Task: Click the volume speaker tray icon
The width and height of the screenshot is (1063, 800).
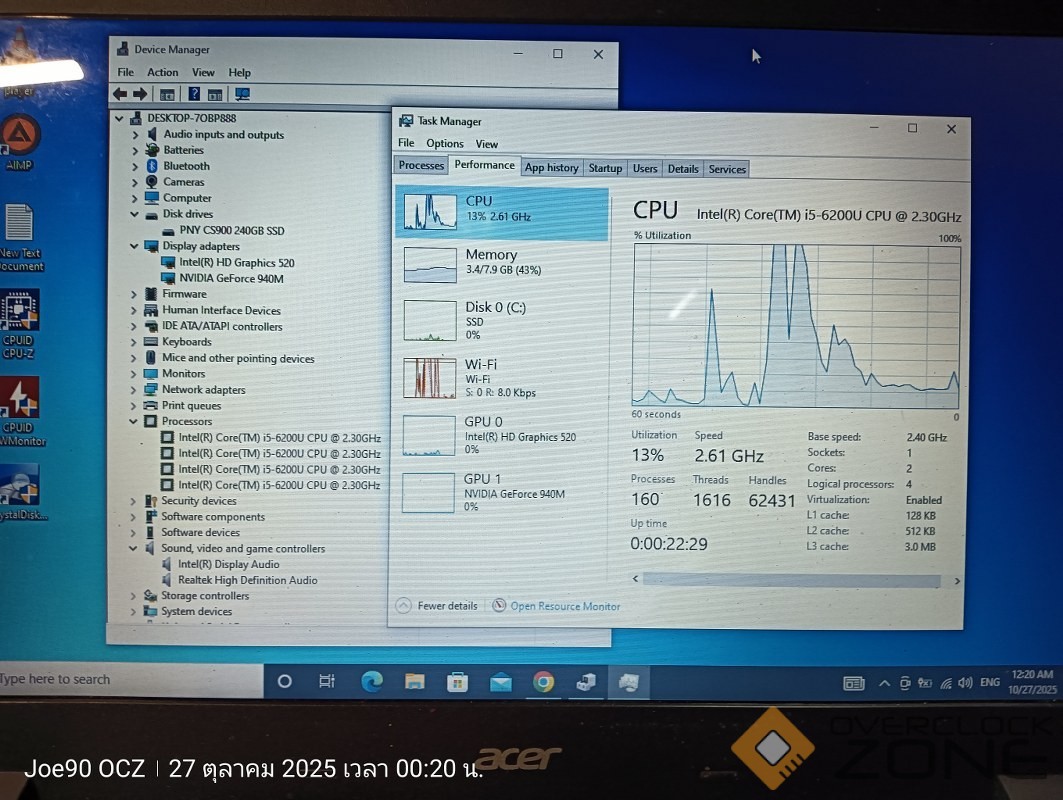Action: pos(965,683)
